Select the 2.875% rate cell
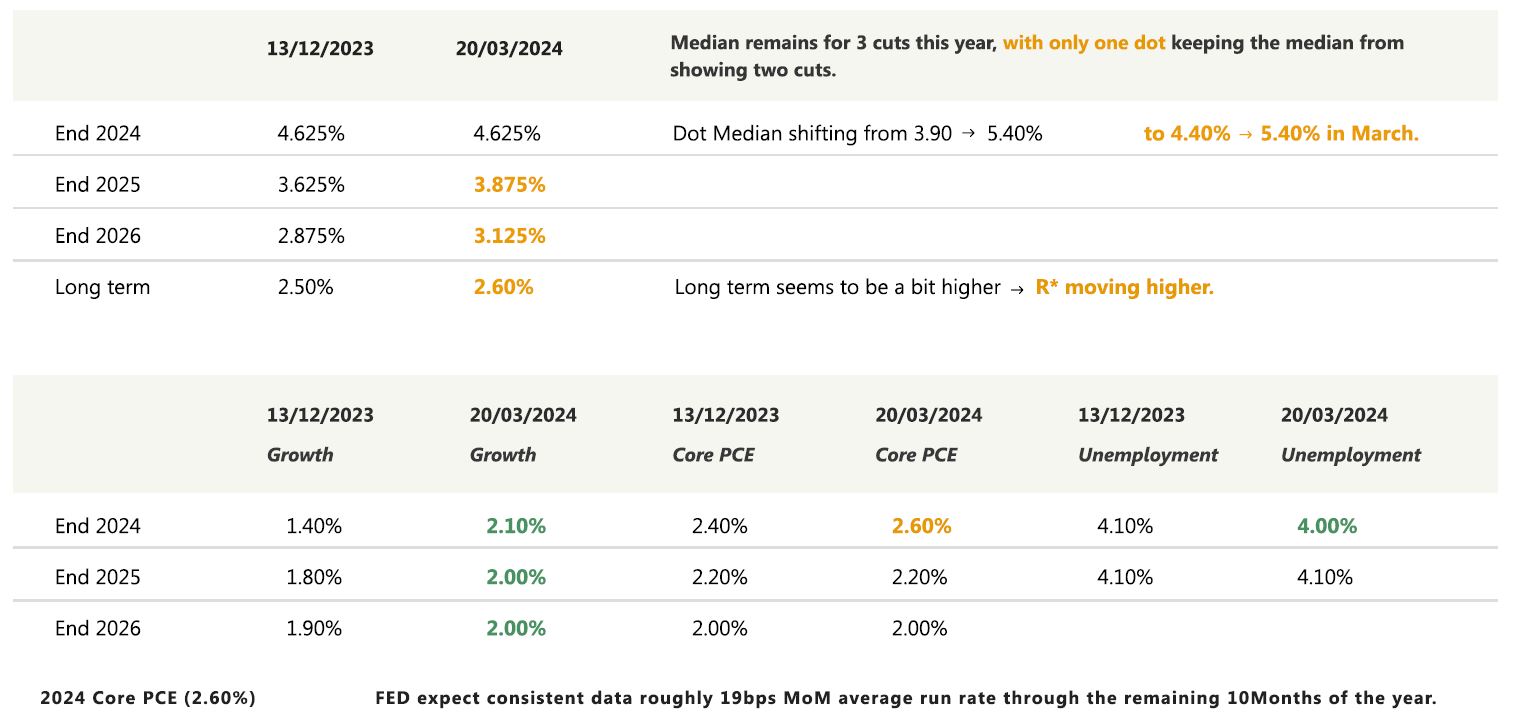This screenshot has width=1514, height=727. (311, 236)
